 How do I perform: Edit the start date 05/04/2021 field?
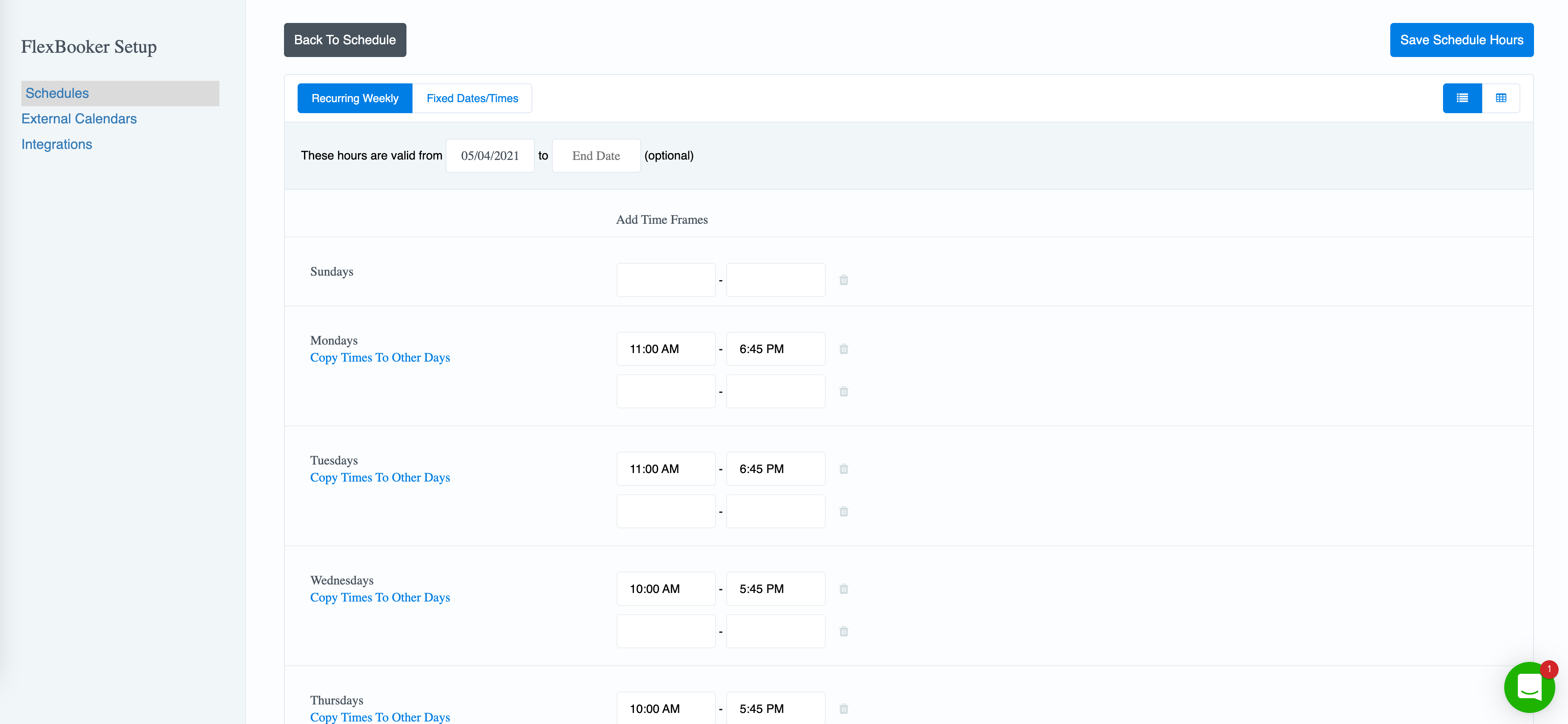(x=490, y=156)
